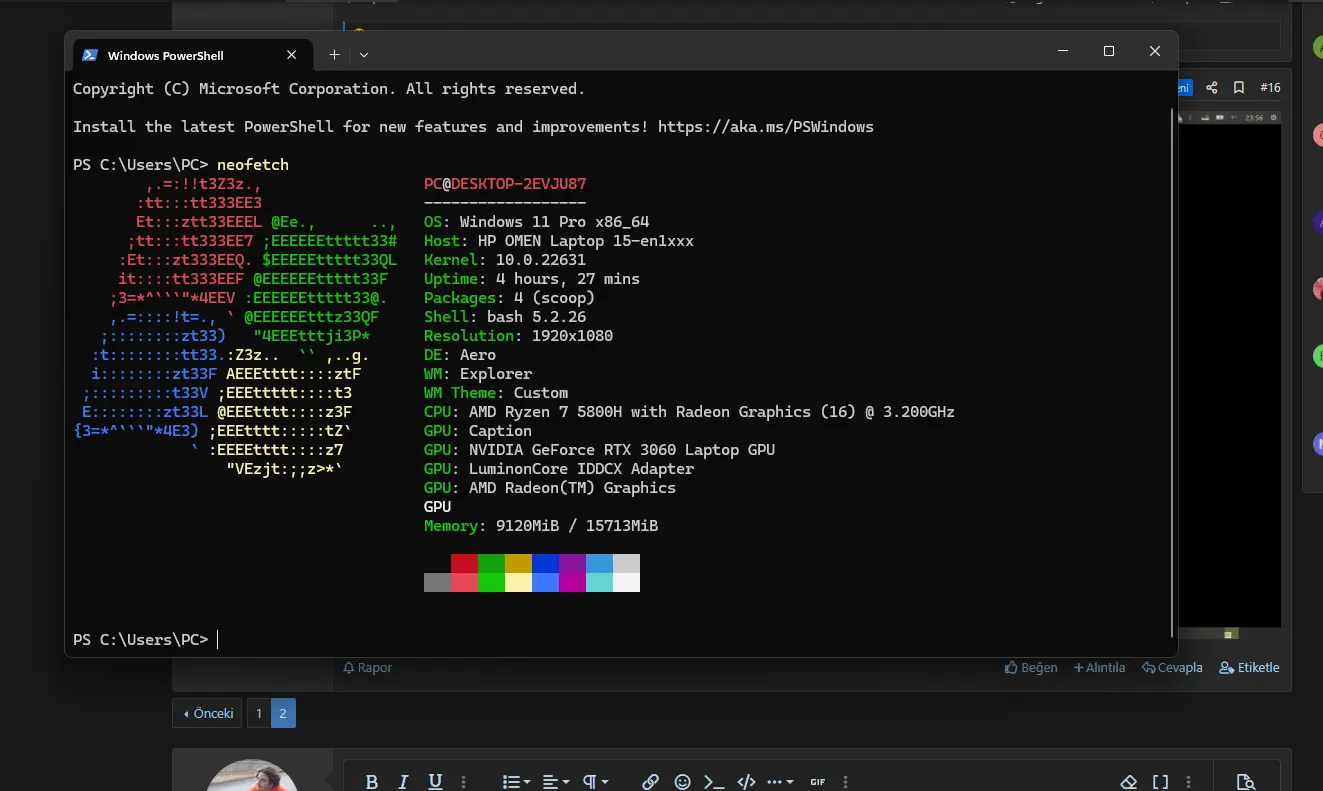Open more text options after Underline
Image resolution: width=1323 pixels, height=791 pixels.
[465, 782]
